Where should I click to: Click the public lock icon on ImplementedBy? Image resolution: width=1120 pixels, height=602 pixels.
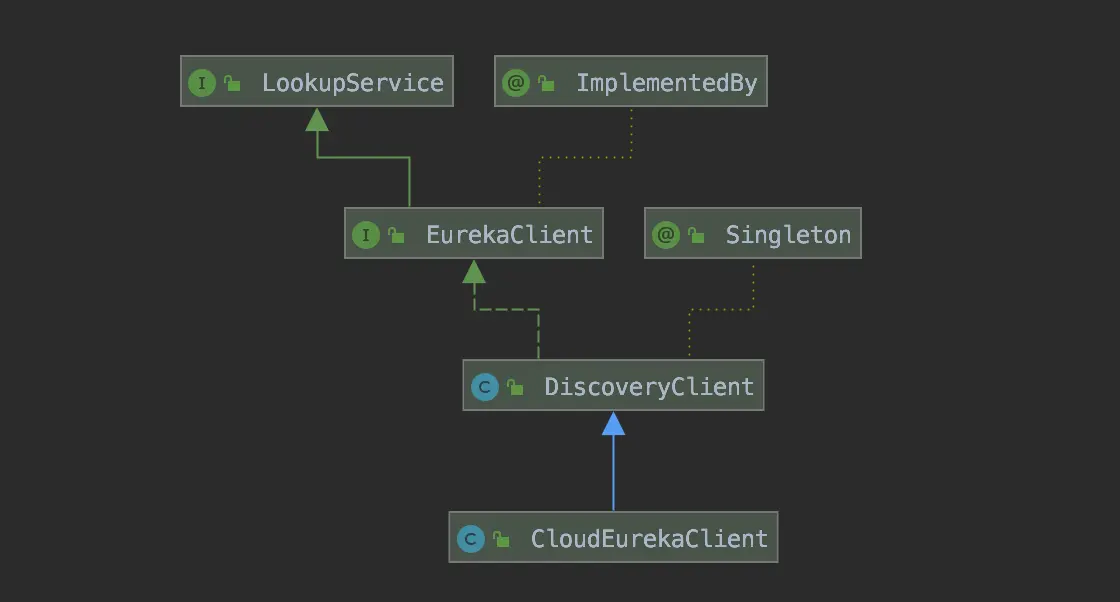tap(546, 84)
